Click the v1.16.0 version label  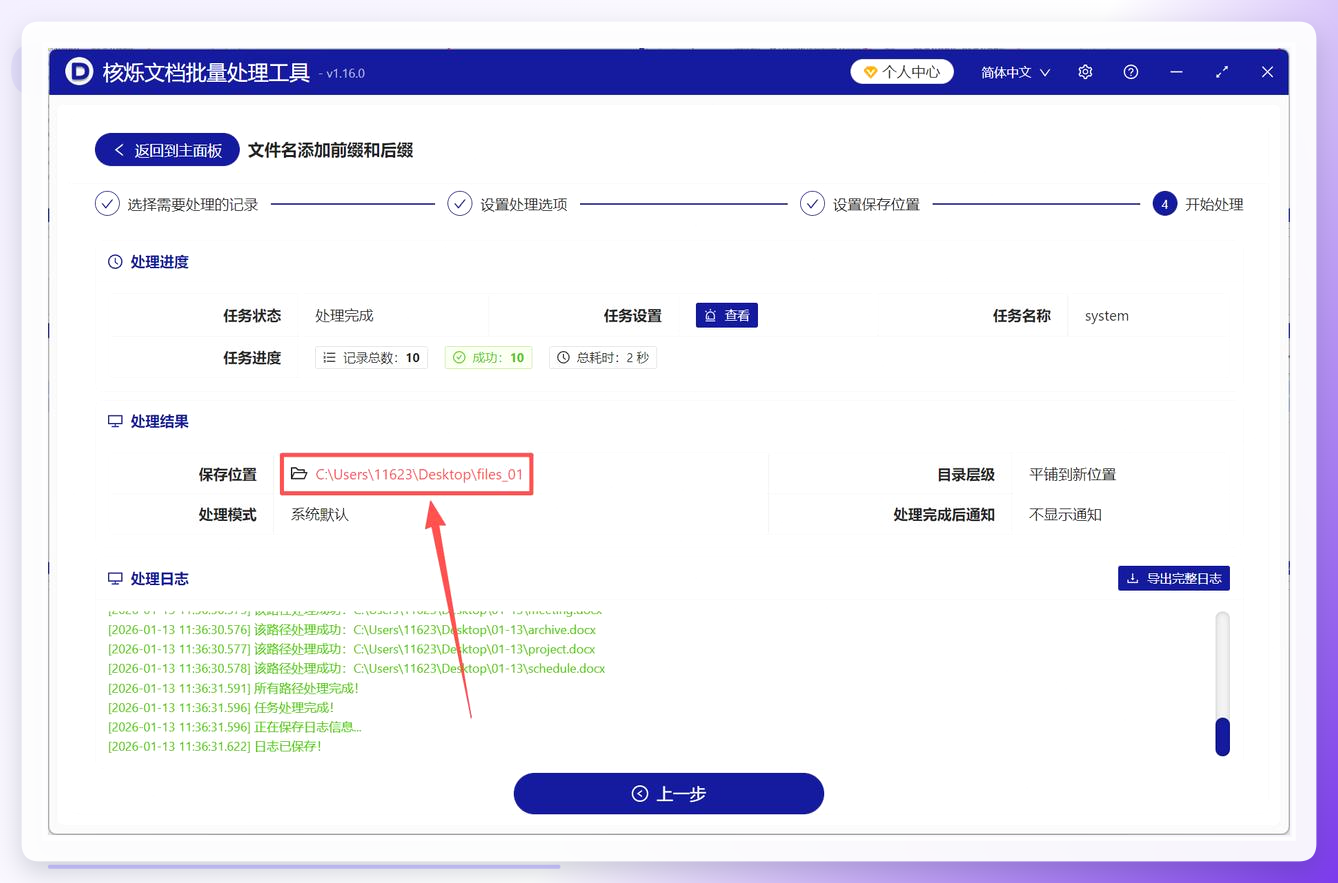342,74
